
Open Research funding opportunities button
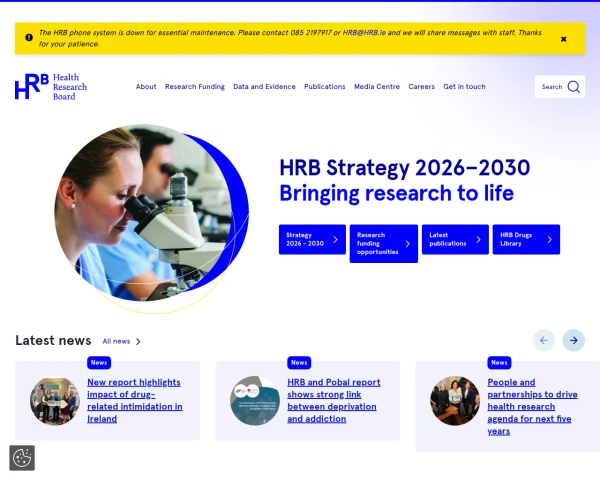(x=384, y=244)
